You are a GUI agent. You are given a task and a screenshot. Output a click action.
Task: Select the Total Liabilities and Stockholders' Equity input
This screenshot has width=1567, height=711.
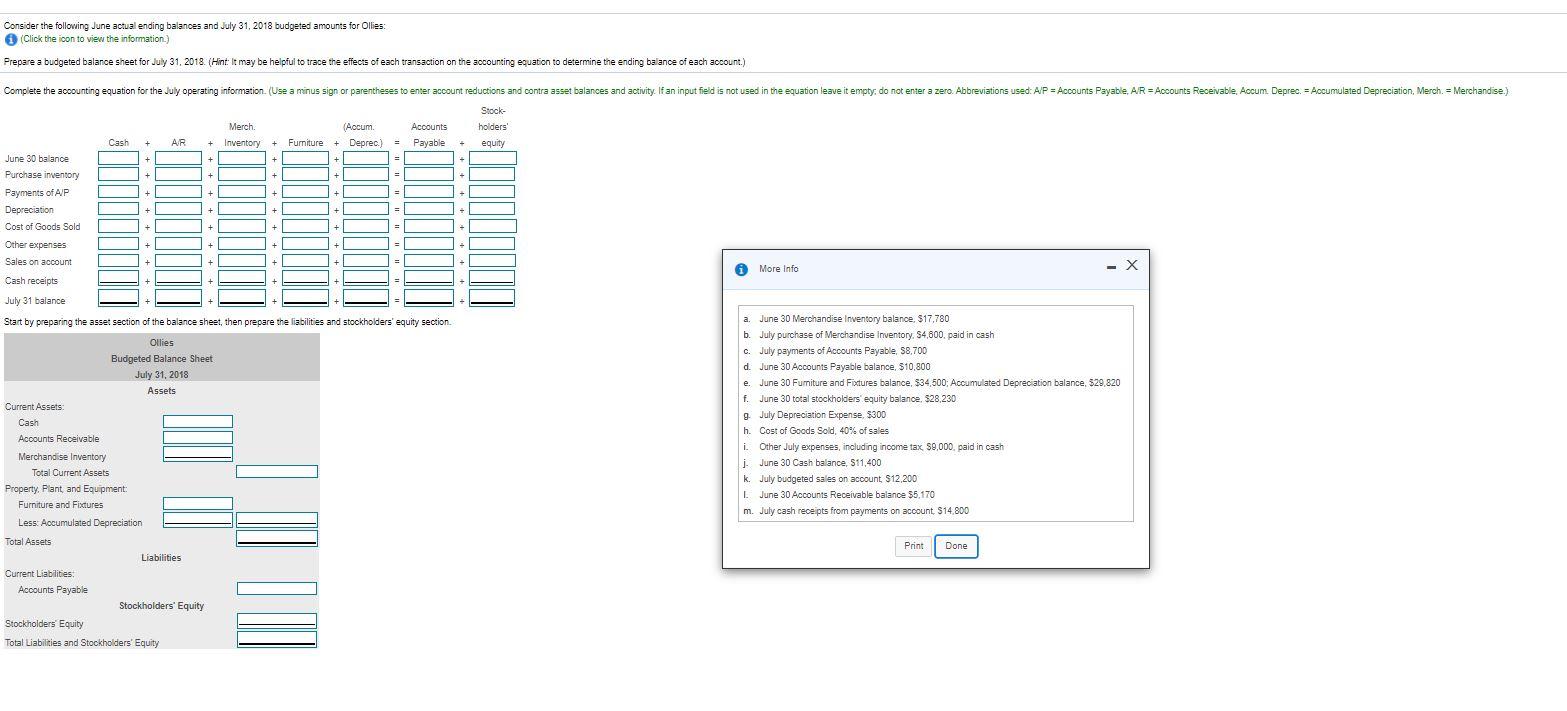[277, 640]
